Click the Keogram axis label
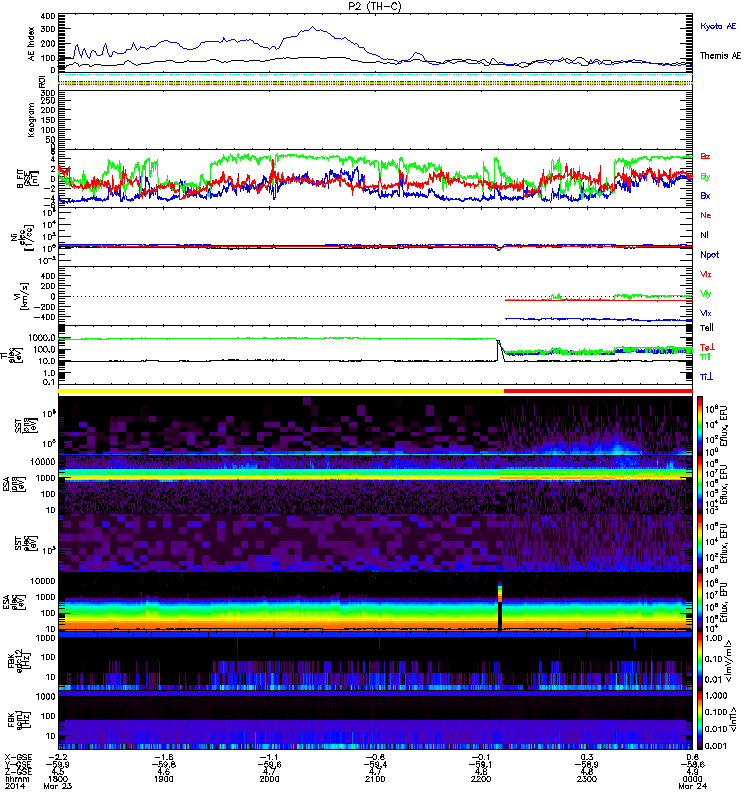The width and height of the screenshot is (750, 800). tap(32, 119)
